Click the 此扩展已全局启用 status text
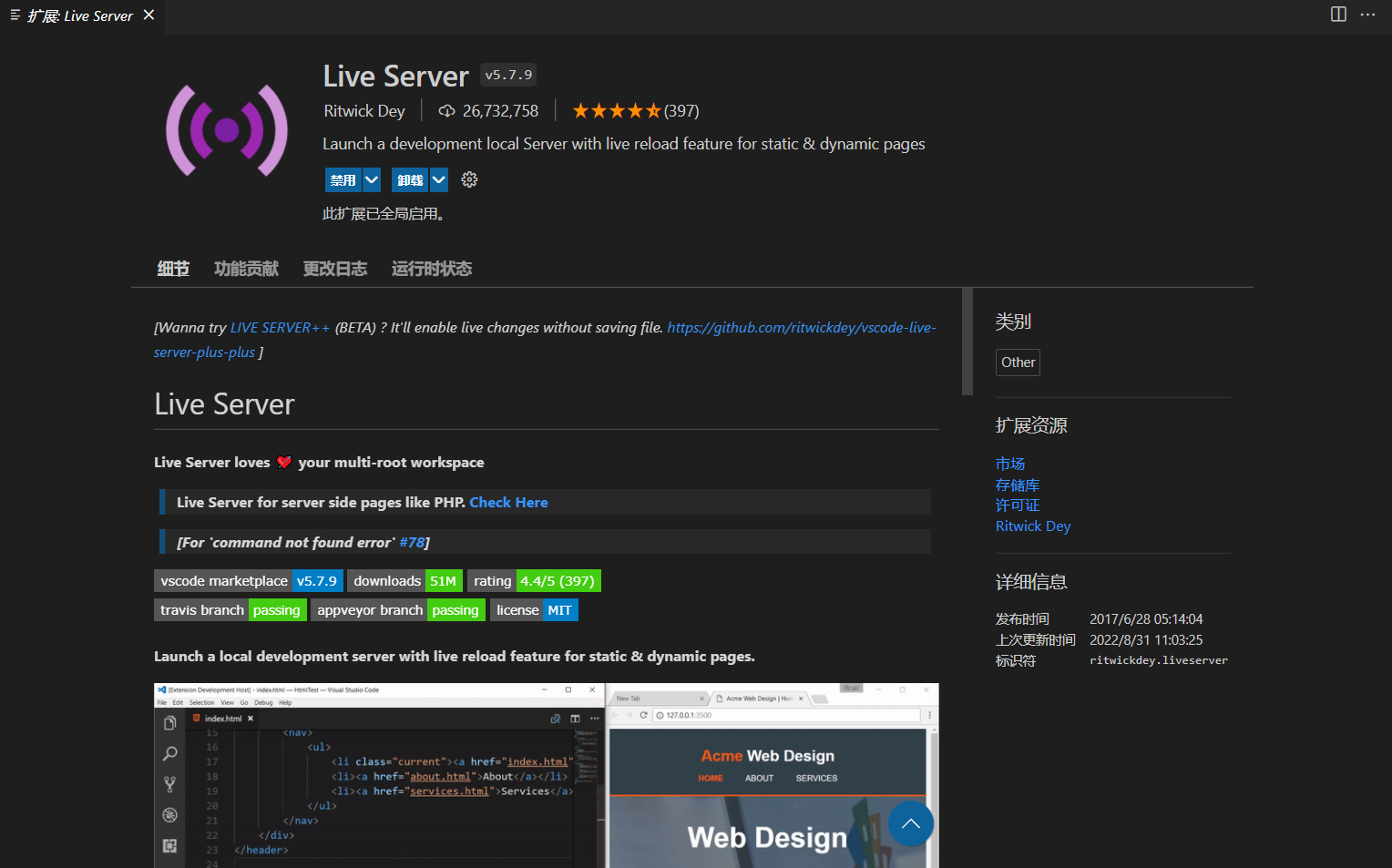 (384, 214)
